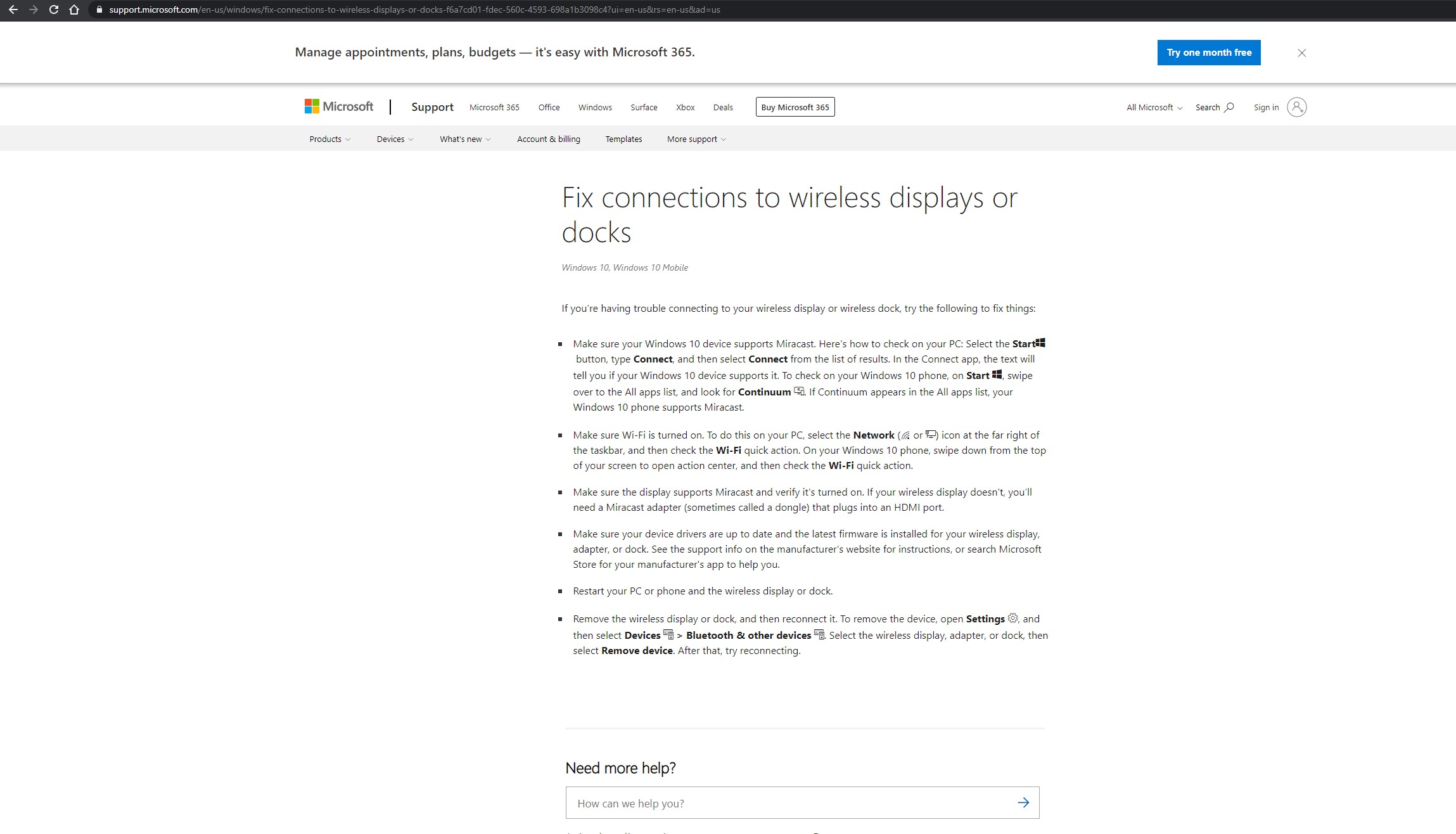Click Buy Microsoft 365 button
The width and height of the screenshot is (1456, 834).
795,107
